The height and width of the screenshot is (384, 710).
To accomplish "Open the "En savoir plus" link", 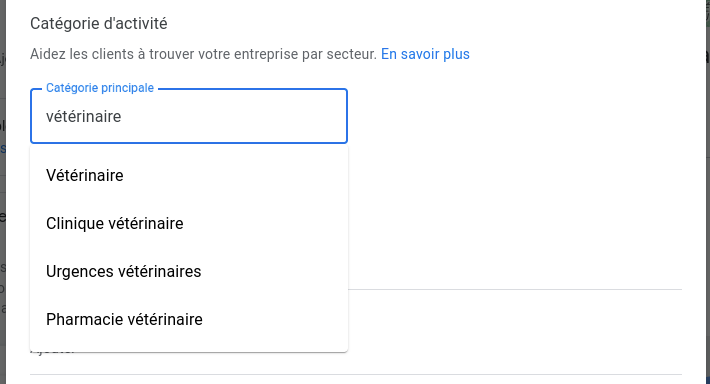I will click(425, 54).
